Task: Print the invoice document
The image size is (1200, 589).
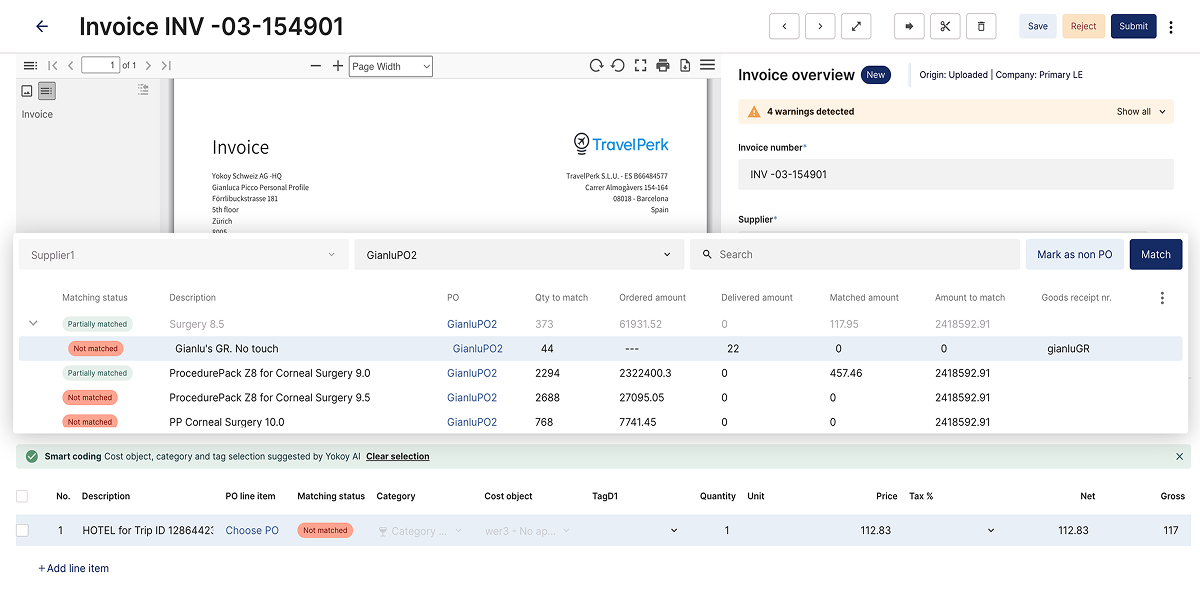Action: point(661,65)
